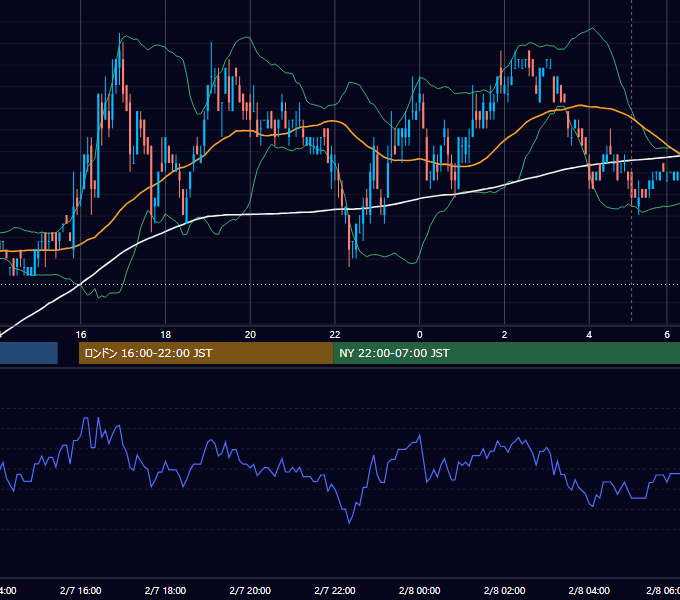Click the 4 hour axis label
680x600 pixels.
point(589,335)
